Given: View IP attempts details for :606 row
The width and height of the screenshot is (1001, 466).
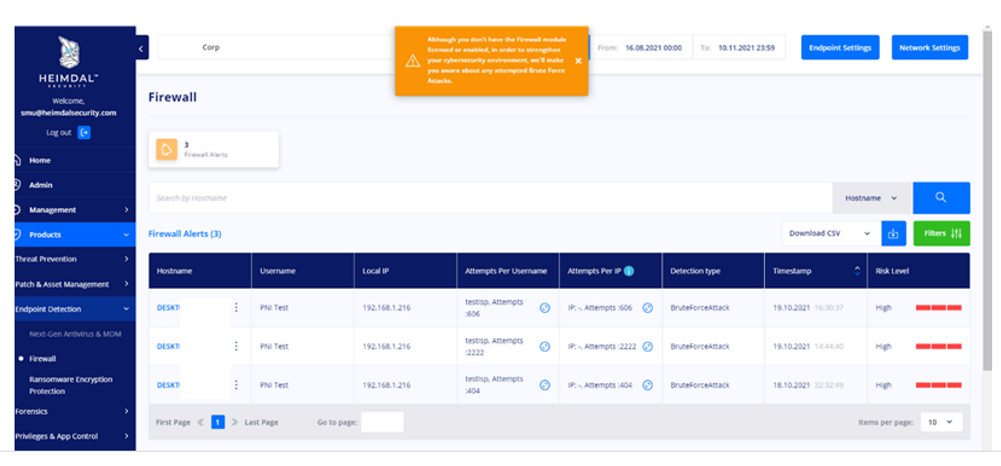Looking at the screenshot, I should coord(647,308).
